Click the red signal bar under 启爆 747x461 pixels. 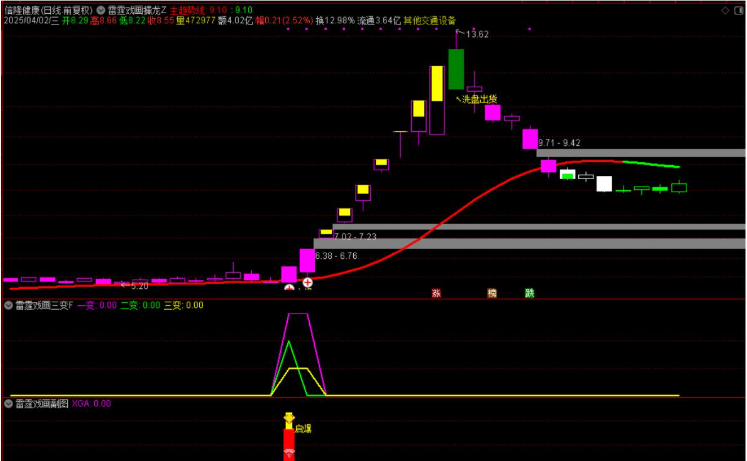[289, 444]
